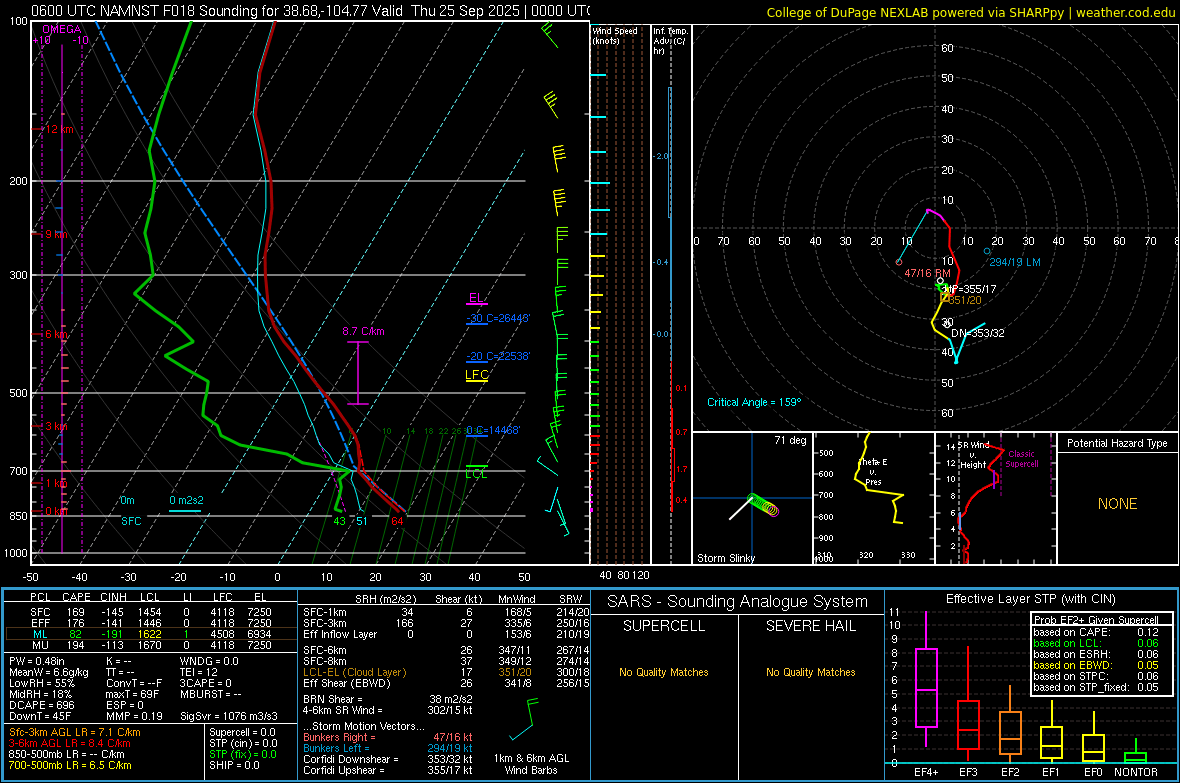Click the based on CAPE: 0.12 line
The image size is (1180, 783).
[1096, 632]
